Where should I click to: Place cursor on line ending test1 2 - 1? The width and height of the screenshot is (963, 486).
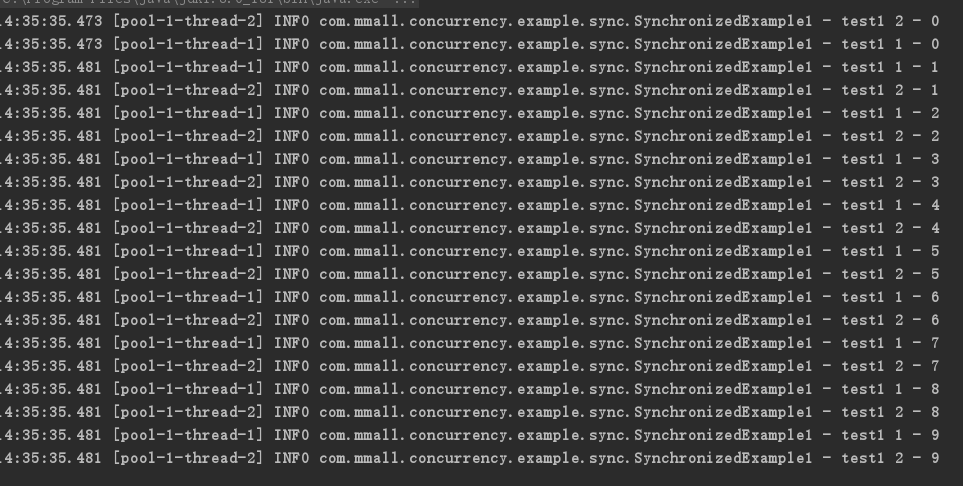(470, 90)
